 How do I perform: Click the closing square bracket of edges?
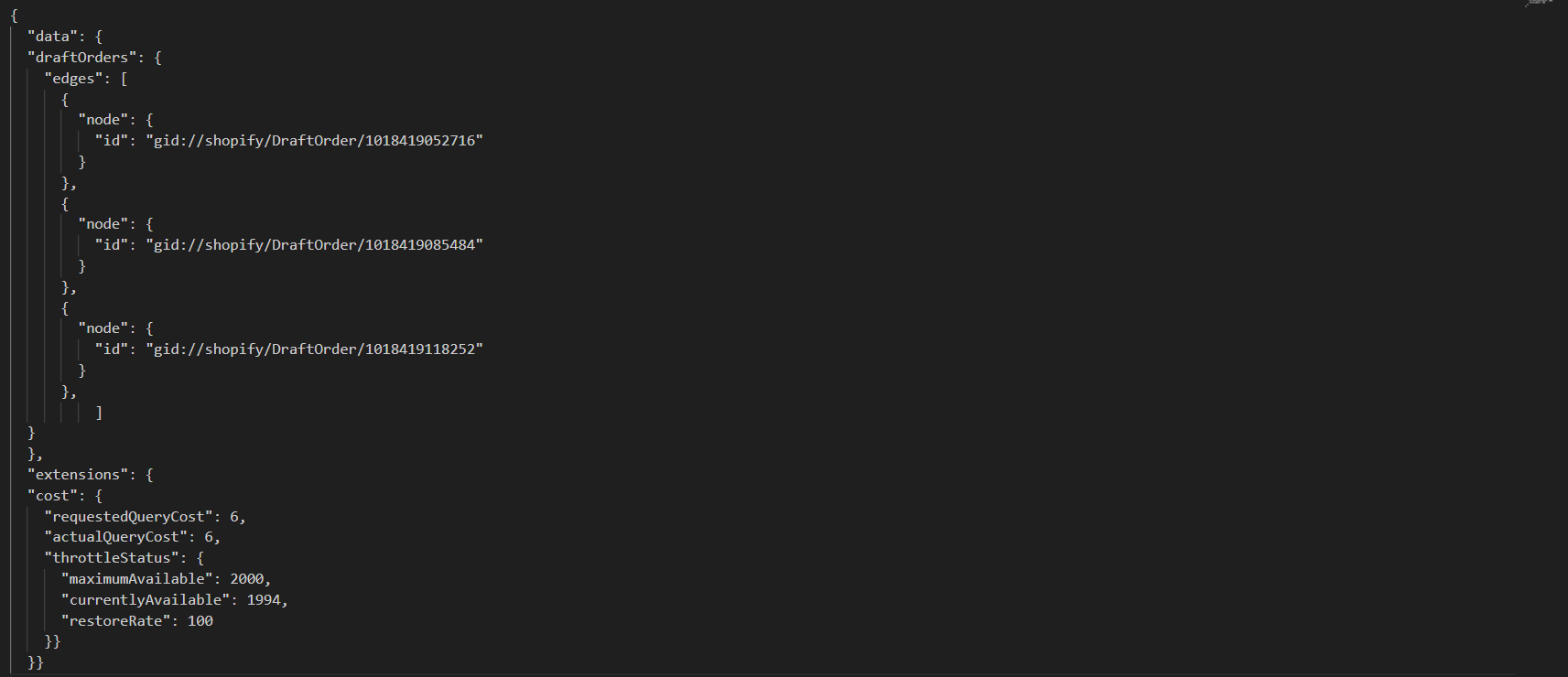[x=99, y=414]
